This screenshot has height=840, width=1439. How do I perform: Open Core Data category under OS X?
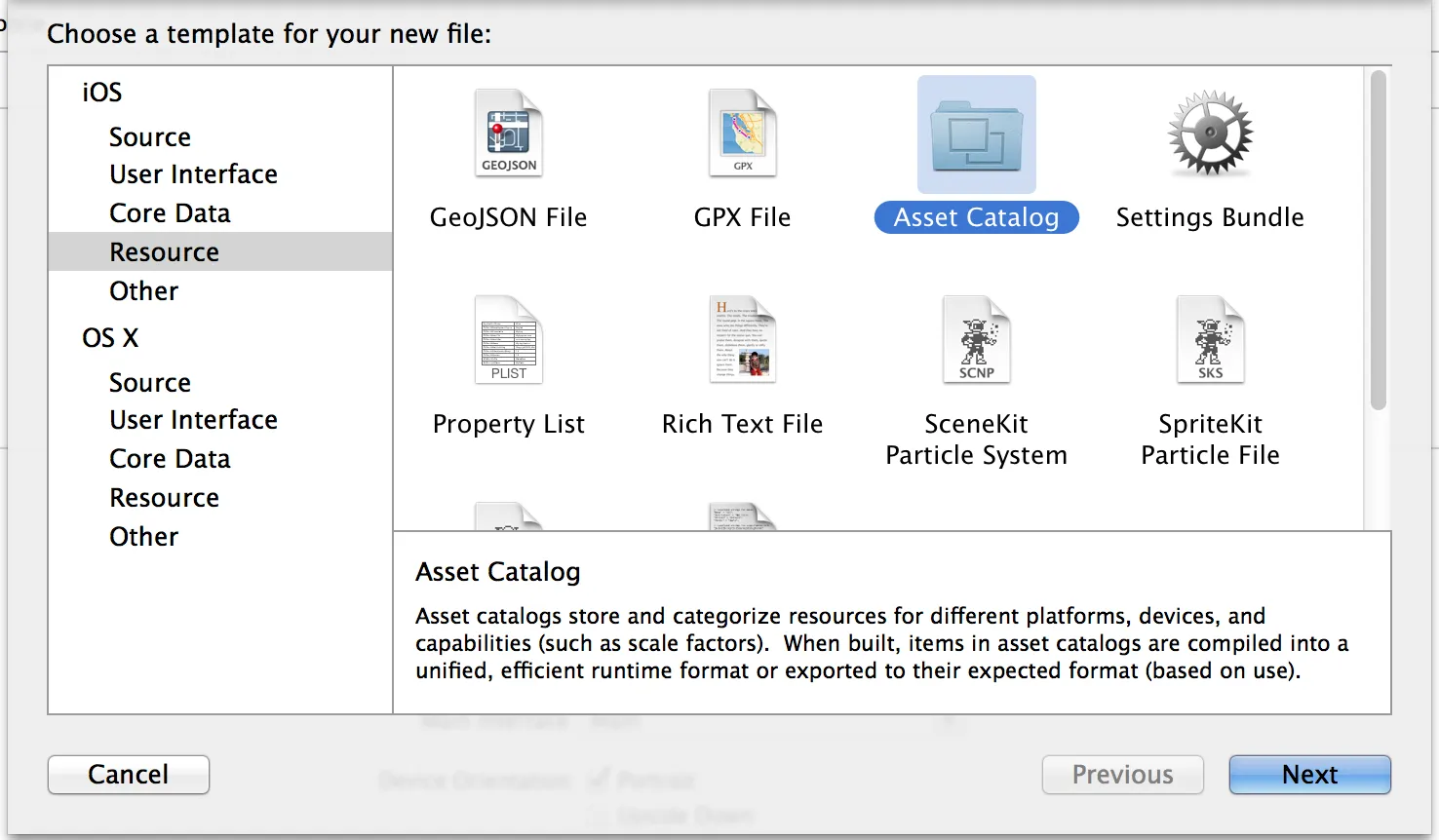(171, 459)
